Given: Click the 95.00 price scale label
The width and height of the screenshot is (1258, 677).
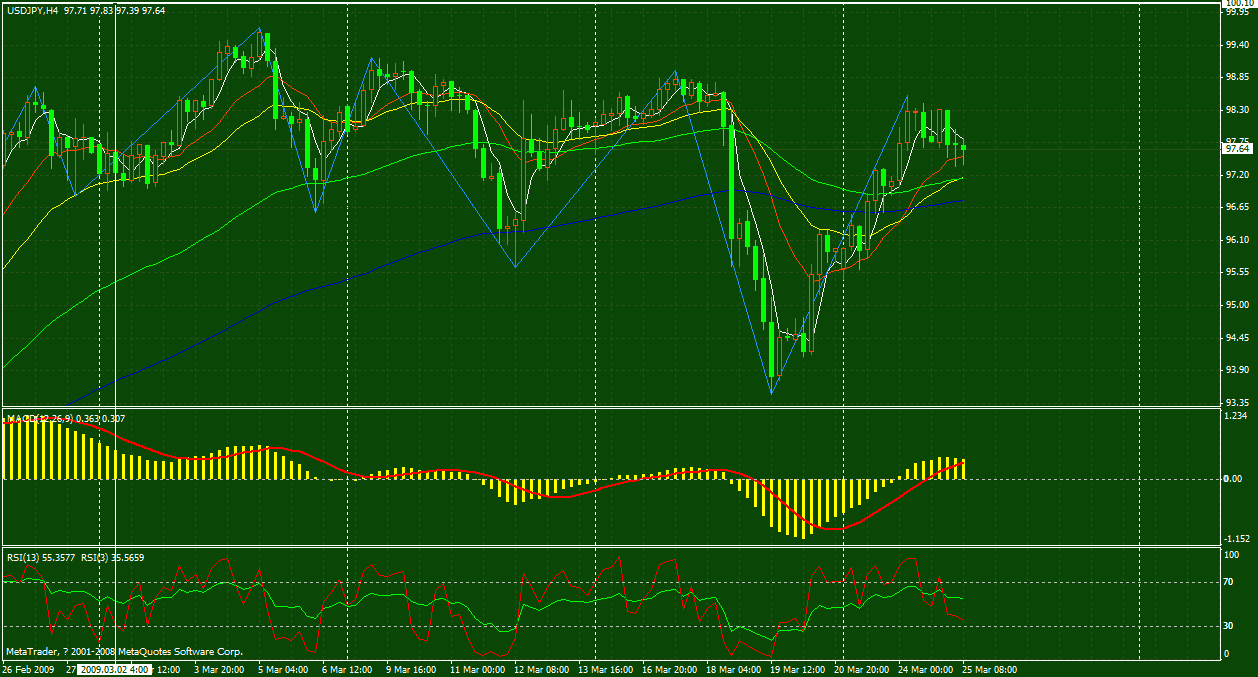Looking at the screenshot, I should point(1237,305).
